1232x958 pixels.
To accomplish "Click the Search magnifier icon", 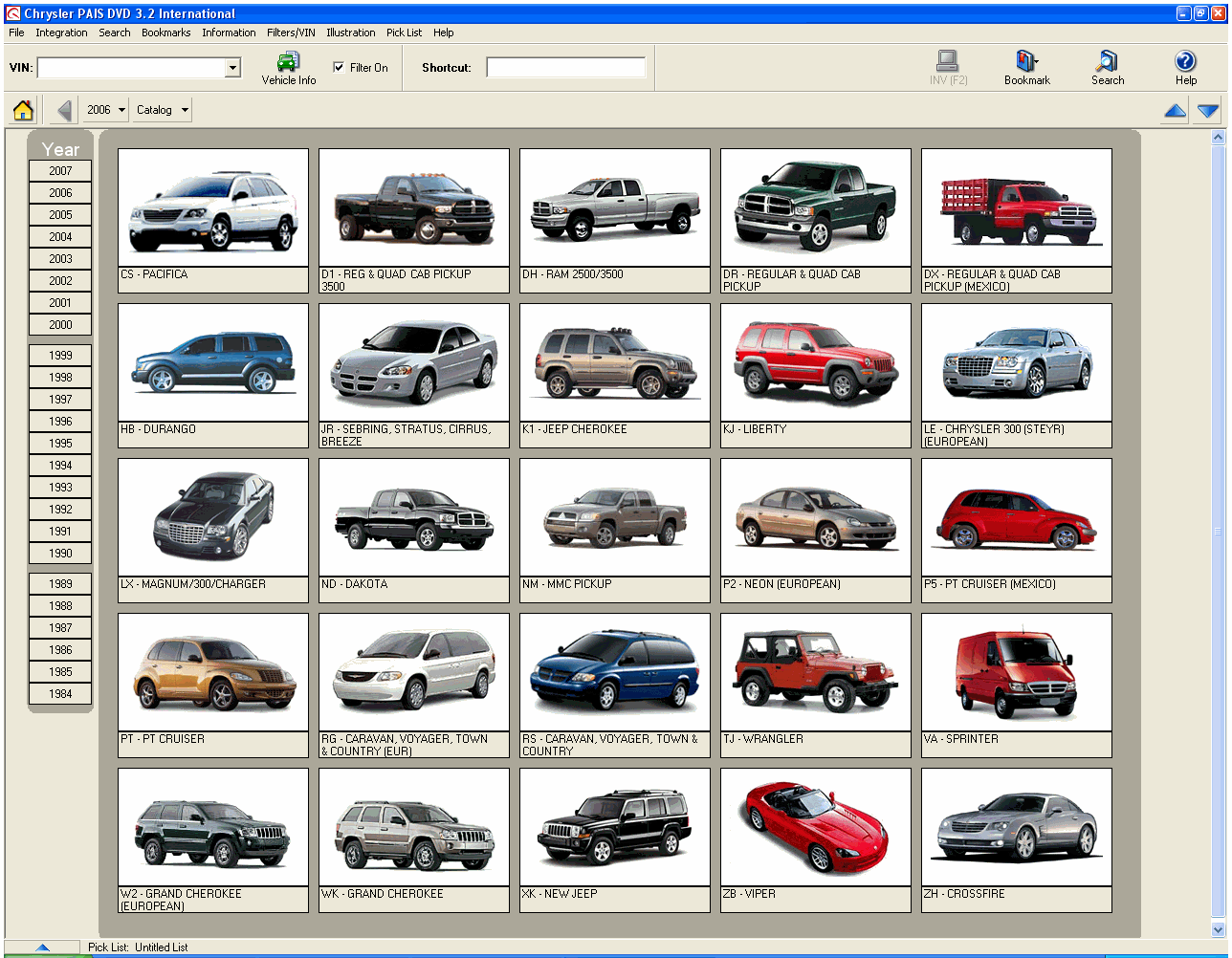I will [1108, 61].
